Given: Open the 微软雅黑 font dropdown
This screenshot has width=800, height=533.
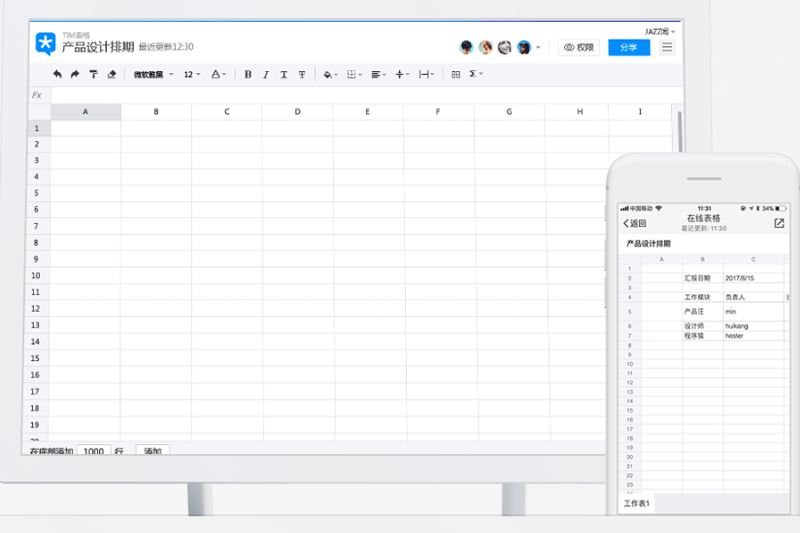Looking at the screenshot, I should (153, 74).
